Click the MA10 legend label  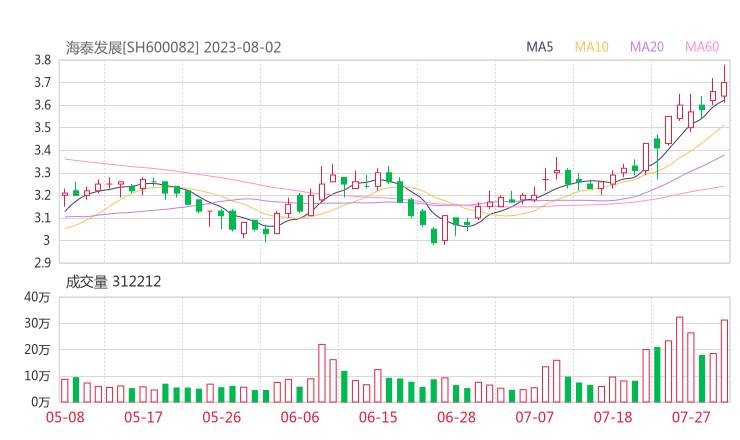591,47
